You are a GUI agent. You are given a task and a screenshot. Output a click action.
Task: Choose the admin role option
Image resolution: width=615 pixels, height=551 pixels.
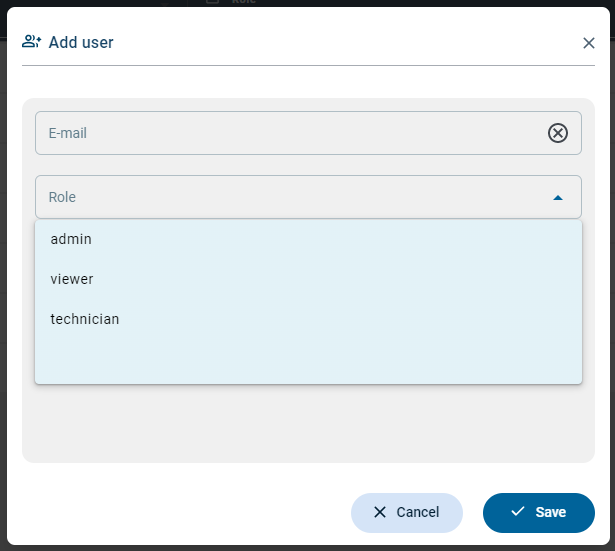click(308, 239)
